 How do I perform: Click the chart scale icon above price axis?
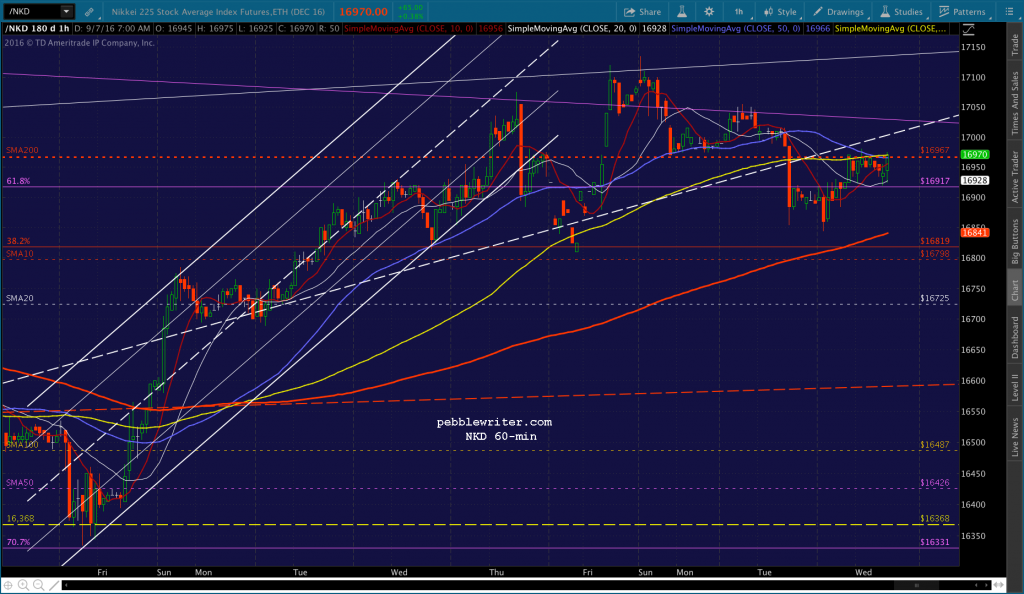coord(968,29)
